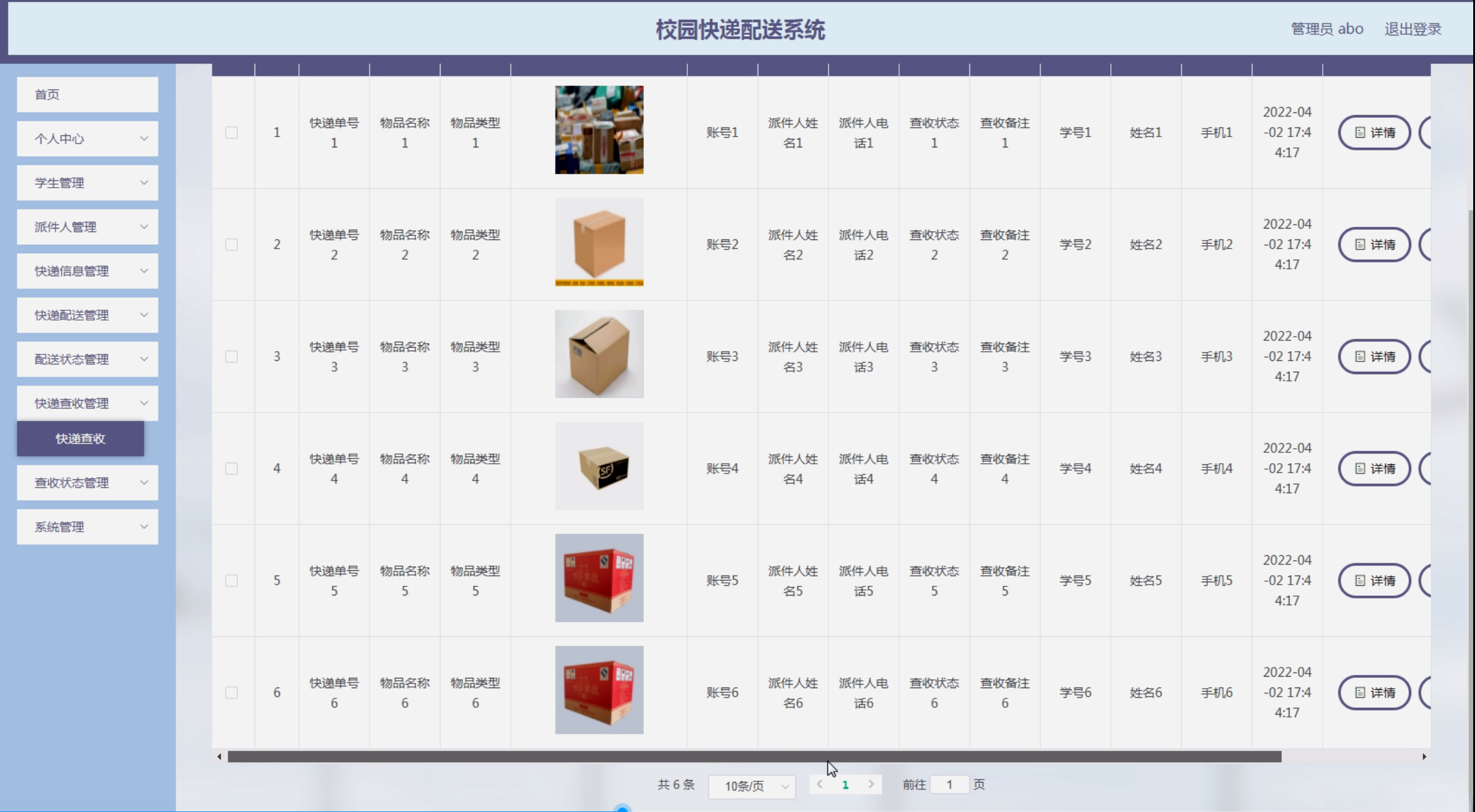The height and width of the screenshot is (812, 1475).
Task: Select the 快递查收 submenu item
Action: click(x=81, y=438)
